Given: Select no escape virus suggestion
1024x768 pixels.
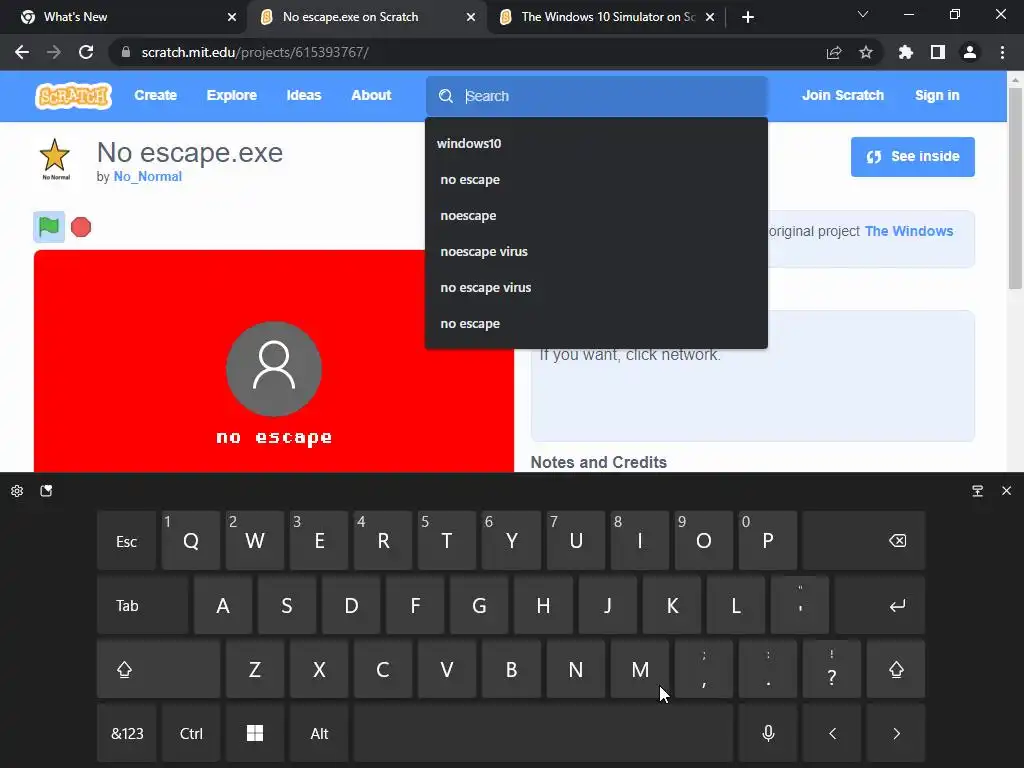Looking at the screenshot, I should tap(596, 287).
